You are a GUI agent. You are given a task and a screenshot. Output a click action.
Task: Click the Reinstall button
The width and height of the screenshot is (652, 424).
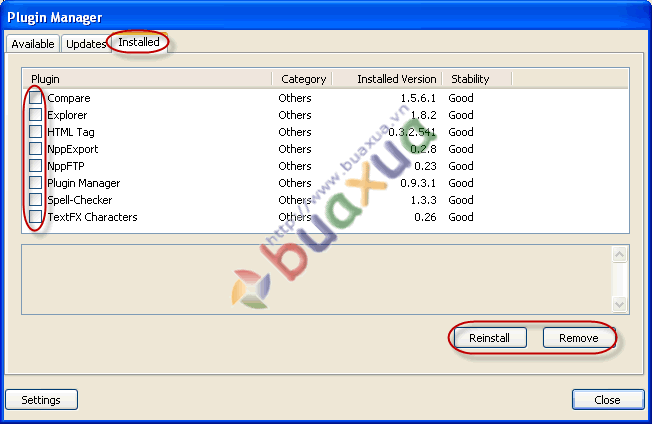[490, 338]
